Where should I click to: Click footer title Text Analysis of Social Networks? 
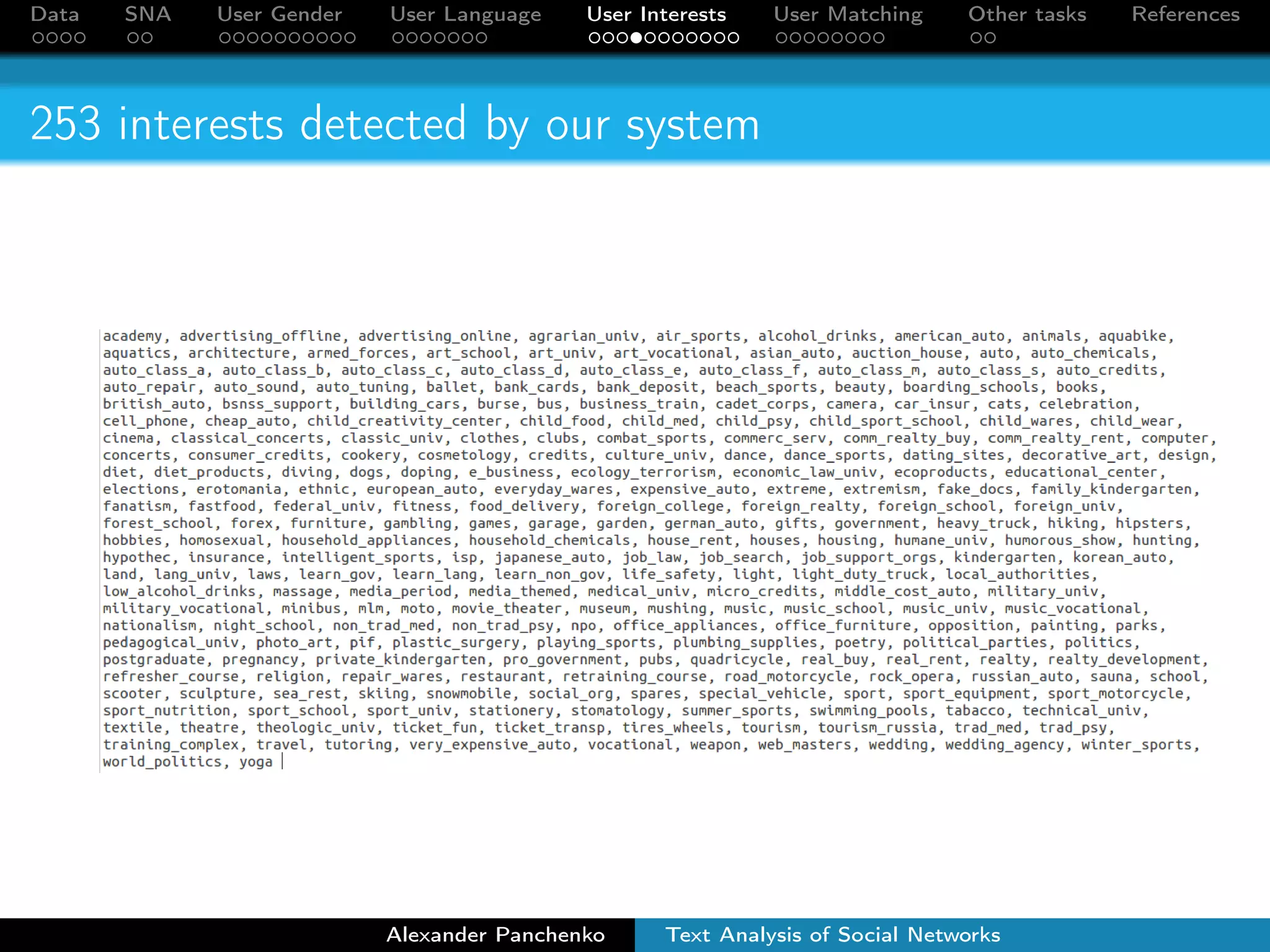[833, 935]
